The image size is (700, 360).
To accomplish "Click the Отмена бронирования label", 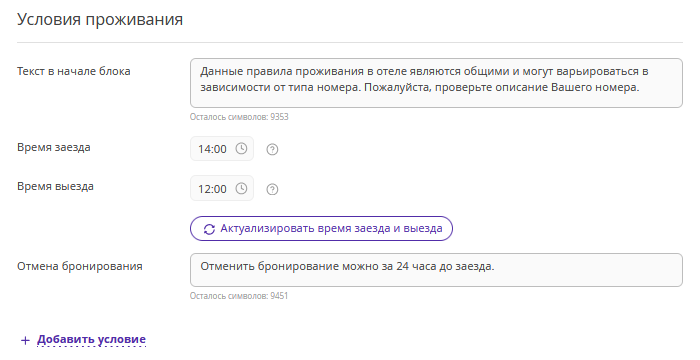I will pos(80,266).
